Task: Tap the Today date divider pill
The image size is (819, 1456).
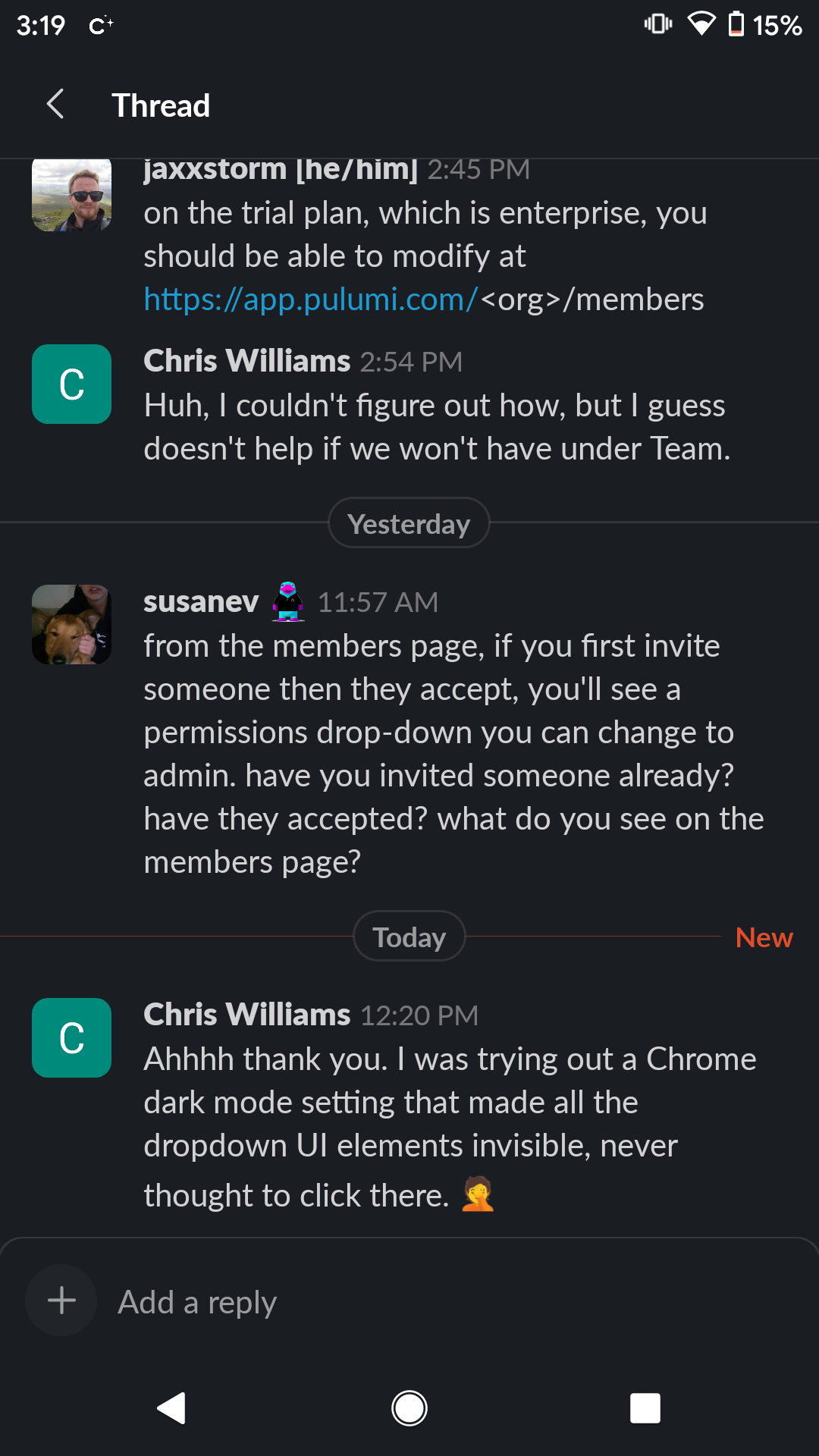Action: point(409,936)
